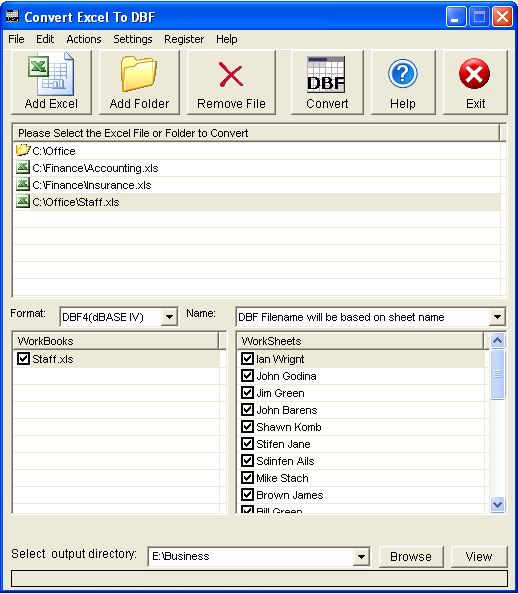518x594 pixels.
Task: Click the E:\Business output directory field
Action: tap(251, 556)
